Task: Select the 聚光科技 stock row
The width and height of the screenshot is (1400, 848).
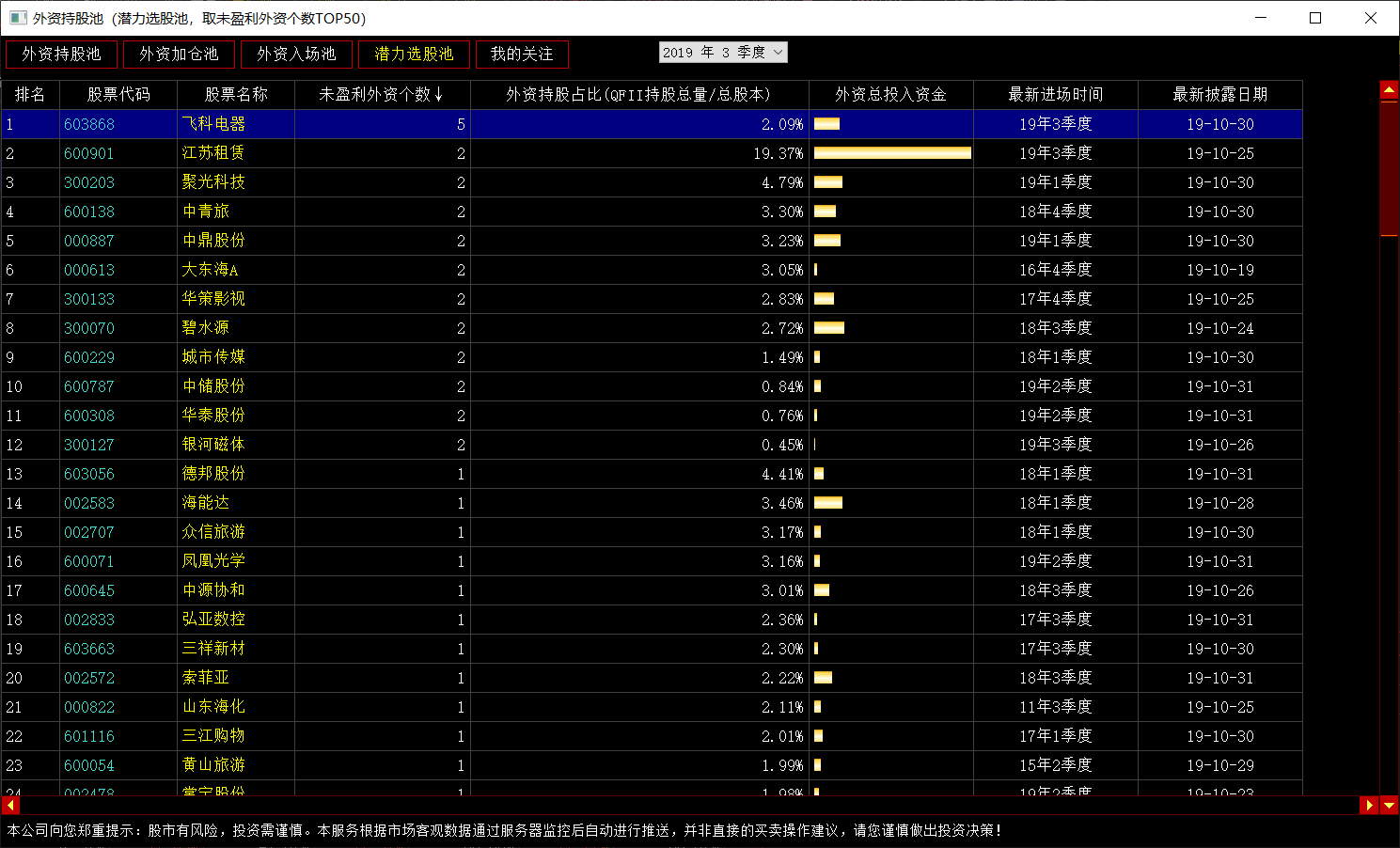Action: pos(213,182)
